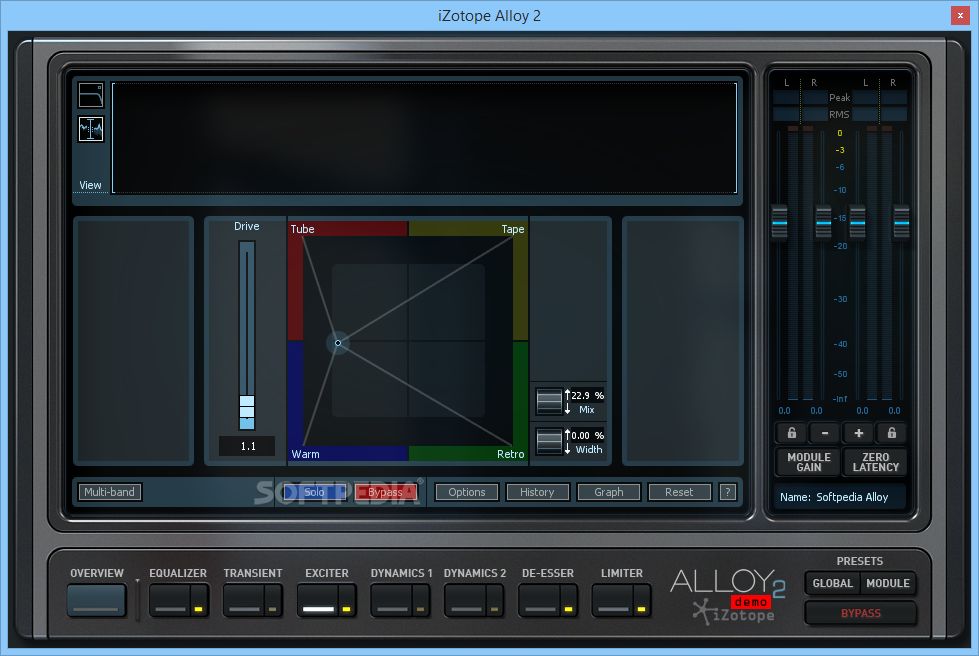Toggle the Equalizer module power LED

[199, 608]
